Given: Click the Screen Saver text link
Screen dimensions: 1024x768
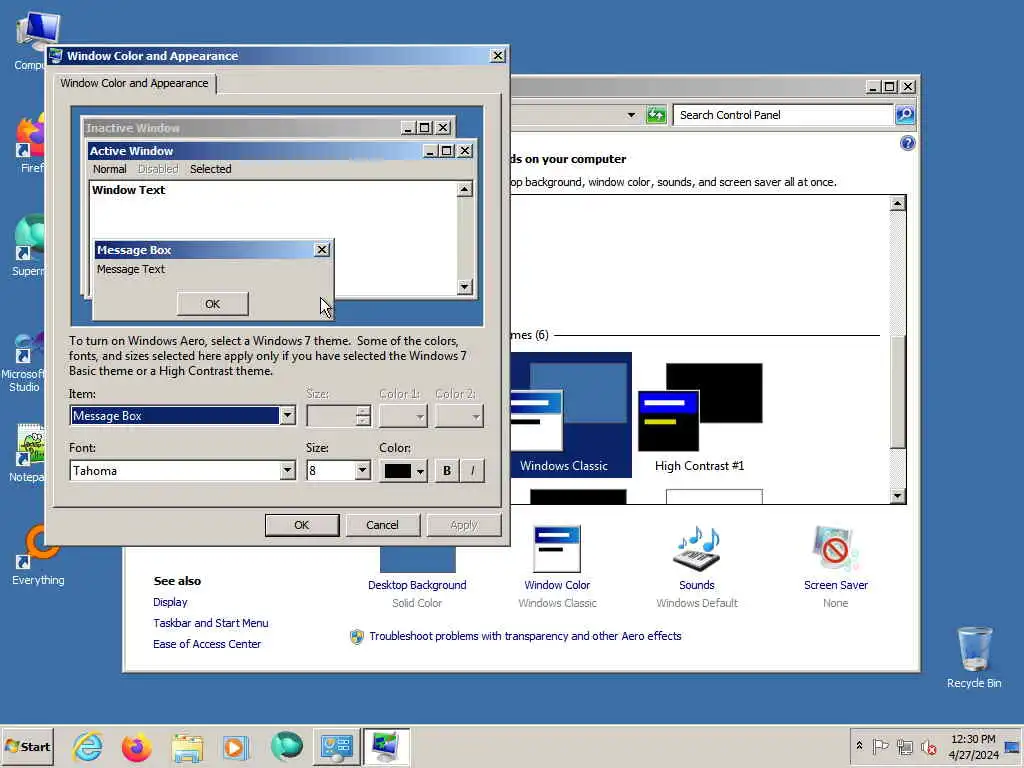Looking at the screenshot, I should click(x=836, y=585).
